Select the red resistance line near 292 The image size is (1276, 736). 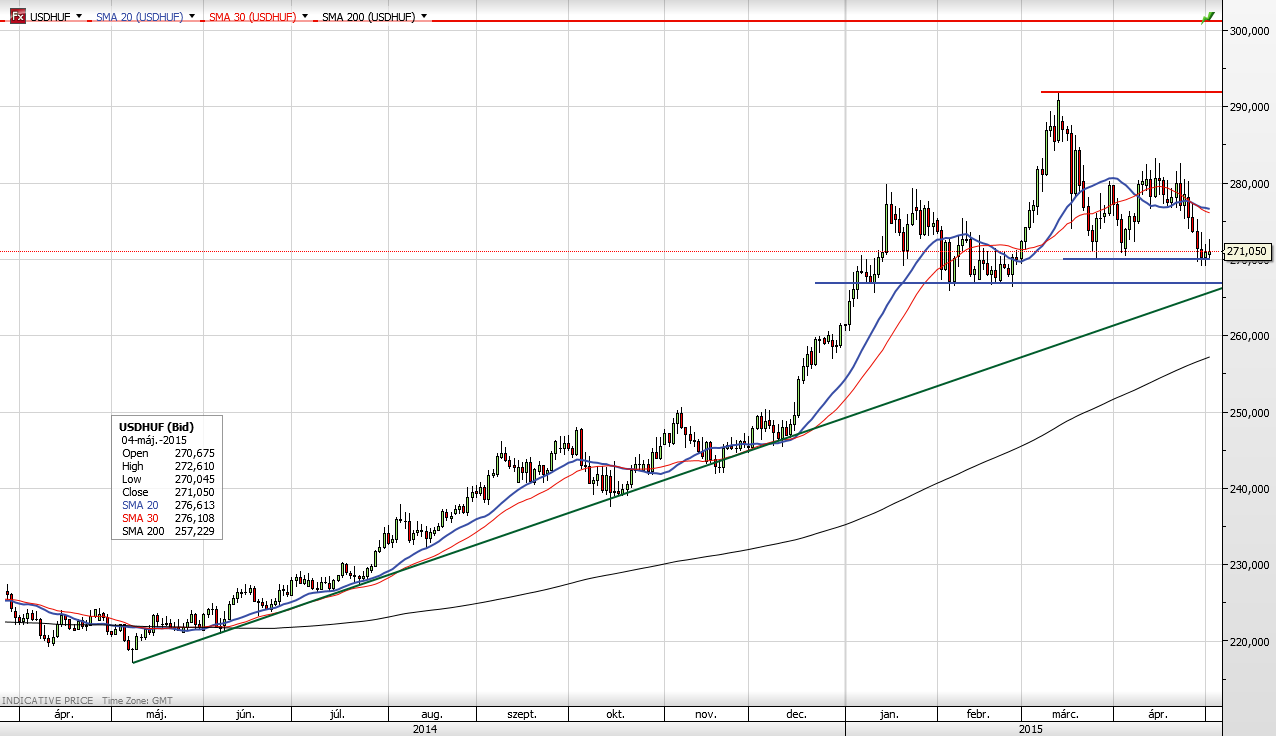1131,92
